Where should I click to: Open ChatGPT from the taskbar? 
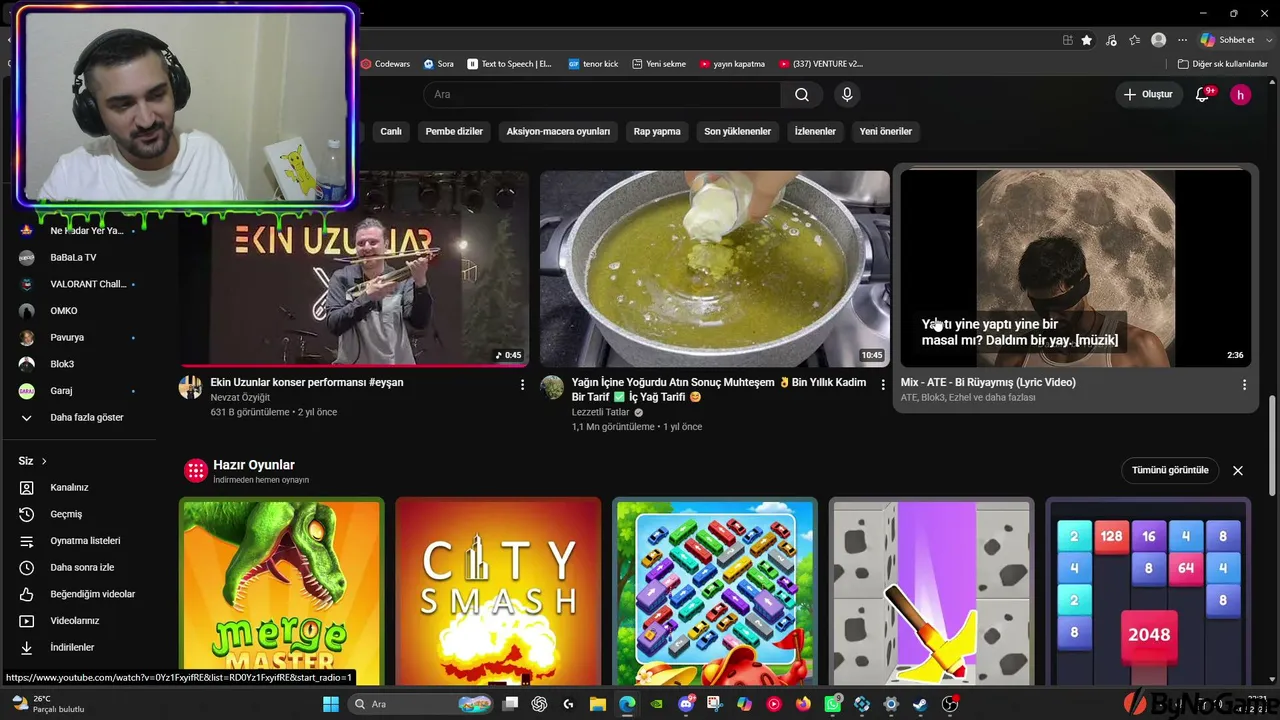[540, 704]
